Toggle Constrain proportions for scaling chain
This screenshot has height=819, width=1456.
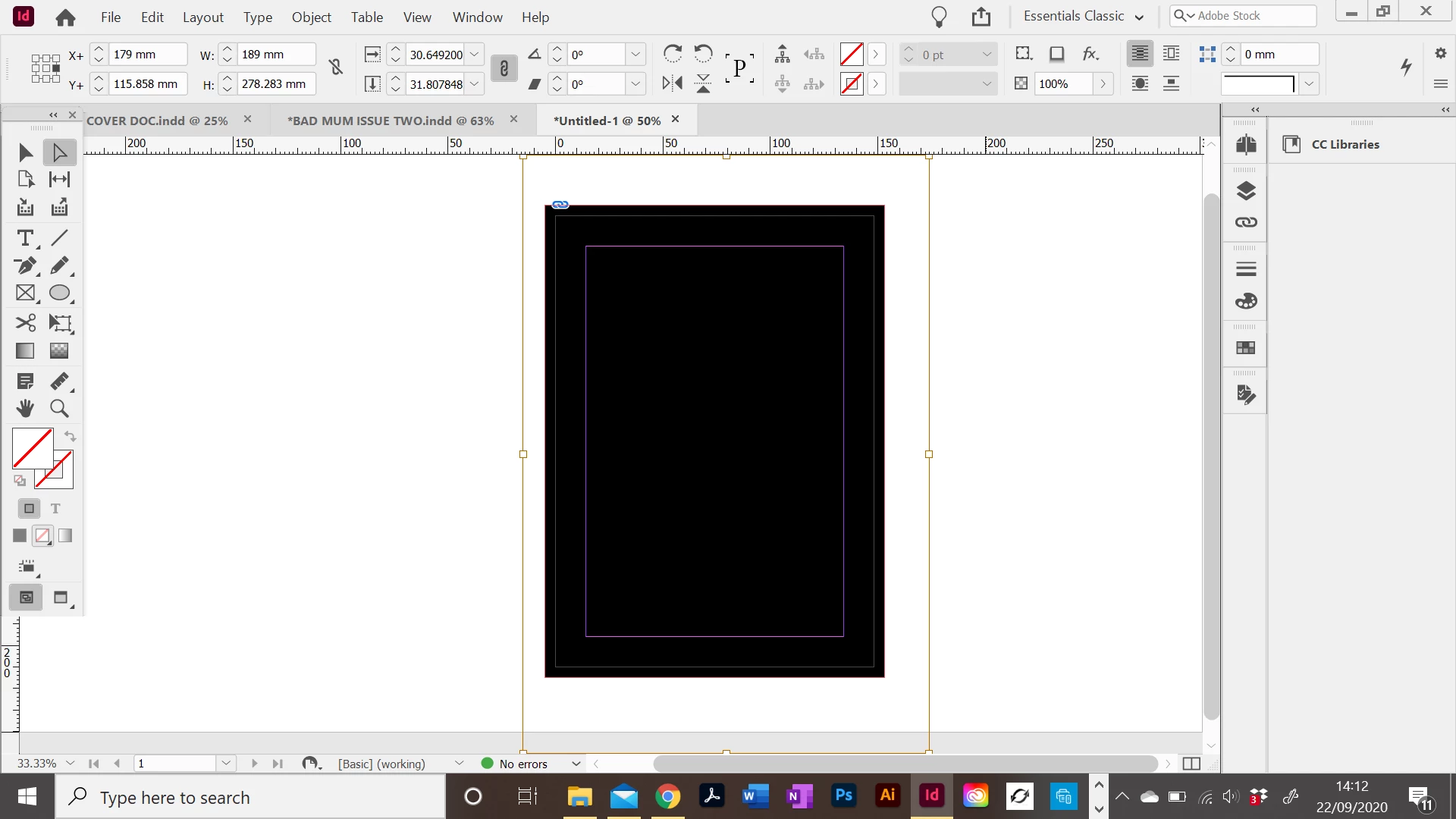click(x=504, y=69)
